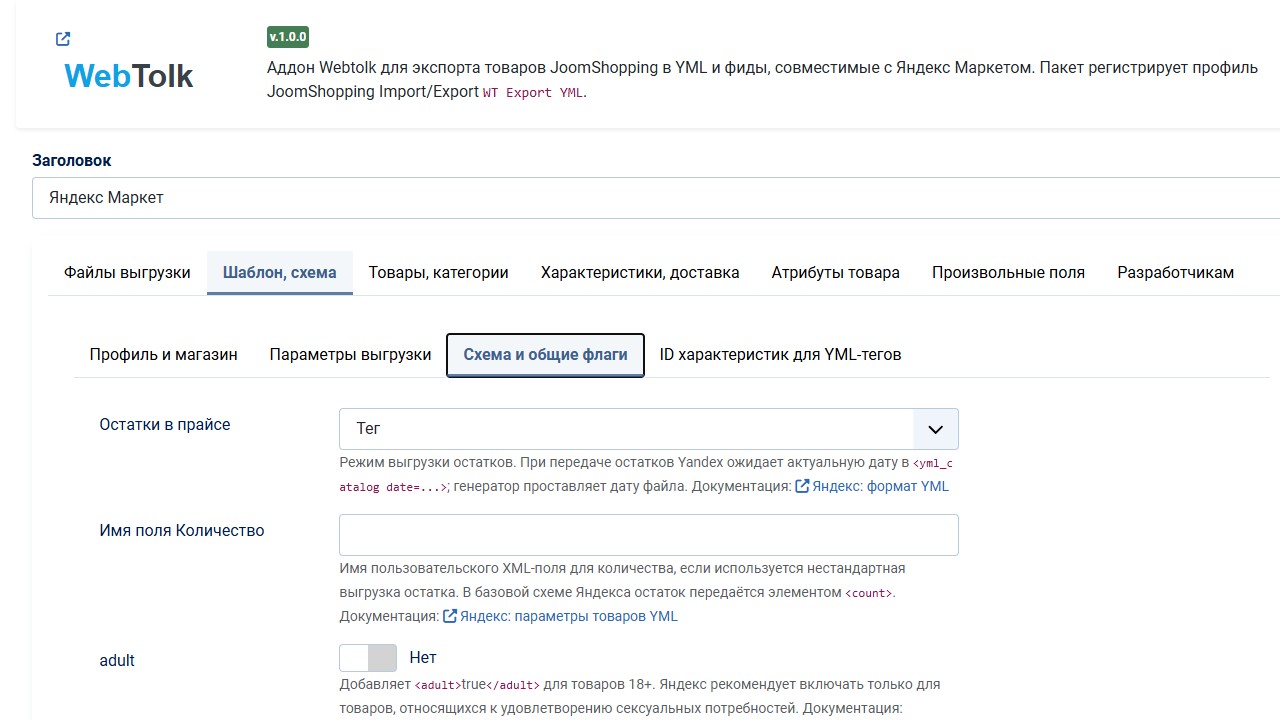Select the Характеристики, доставка tab
This screenshot has height=720, width=1280.
640,272
